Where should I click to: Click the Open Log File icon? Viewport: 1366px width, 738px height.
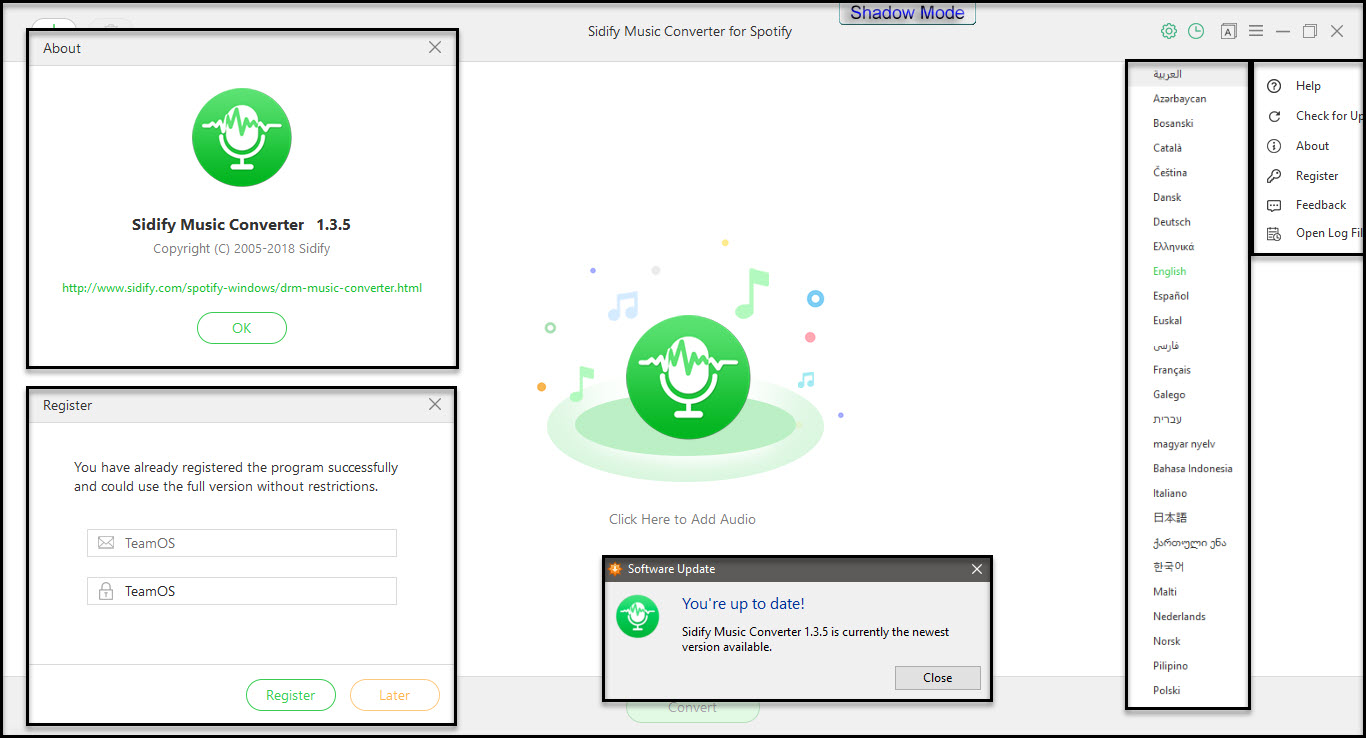tap(1274, 233)
